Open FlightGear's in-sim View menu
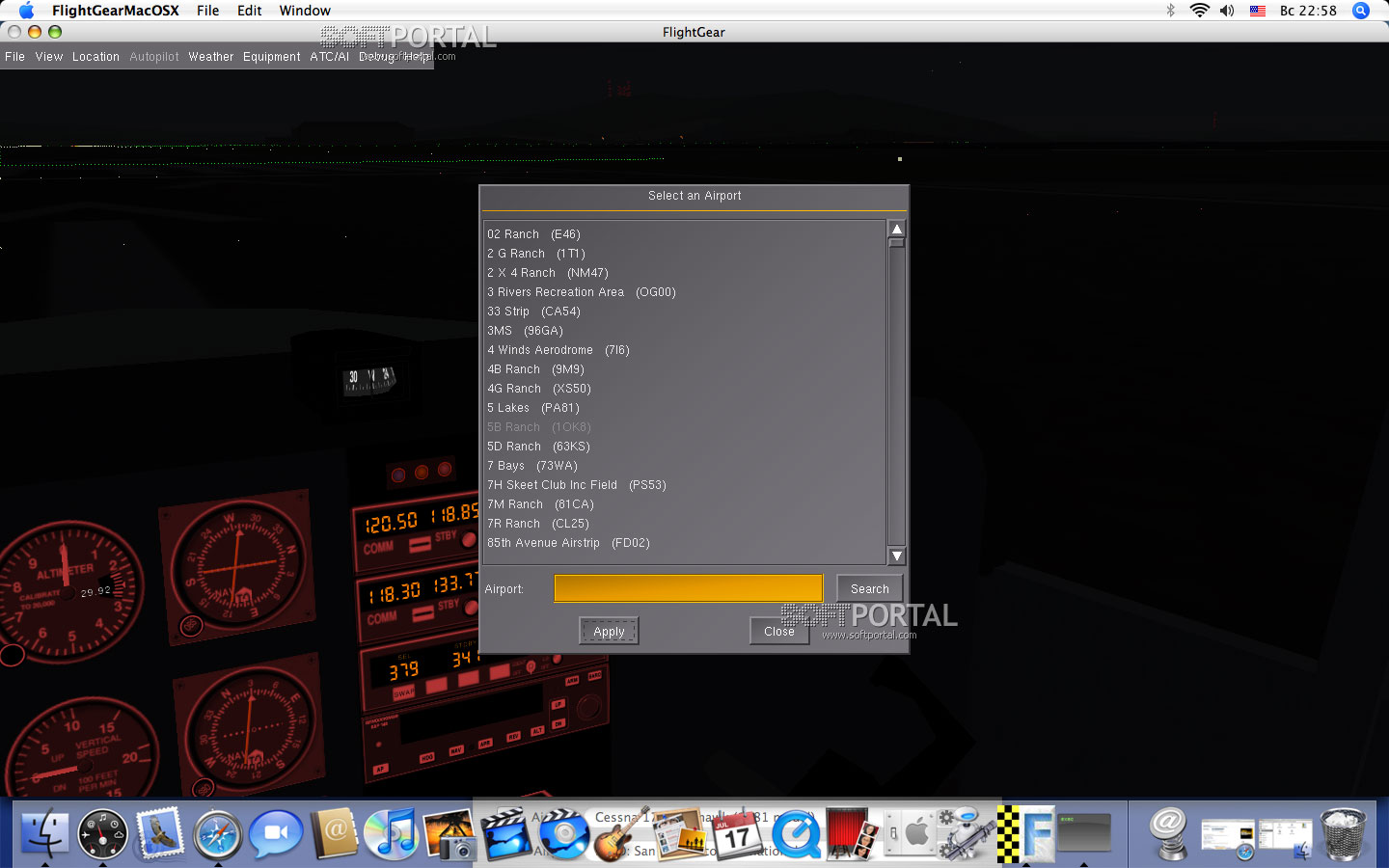This screenshot has width=1389, height=868. tap(49, 57)
